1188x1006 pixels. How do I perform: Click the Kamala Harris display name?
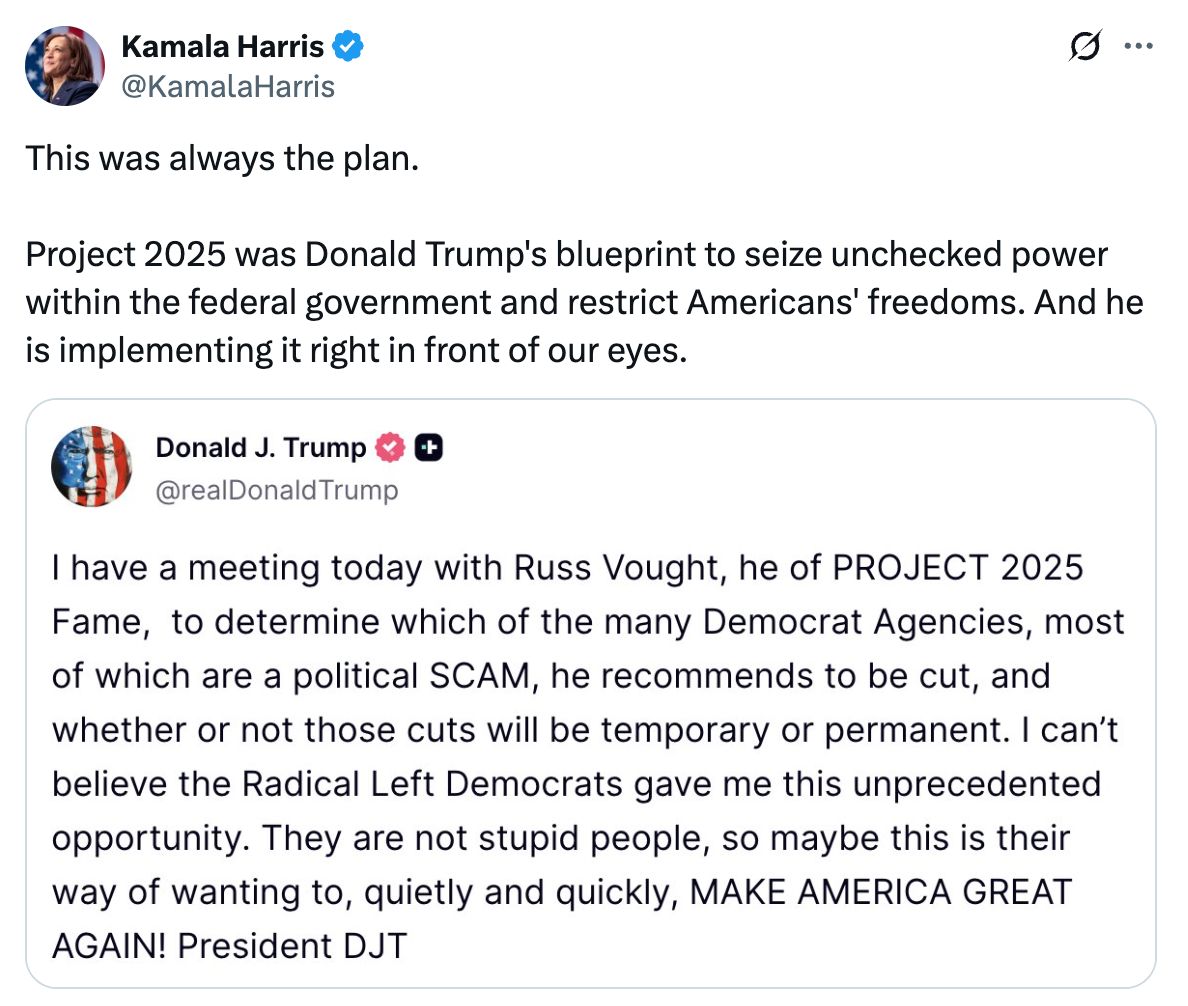(222, 46)
